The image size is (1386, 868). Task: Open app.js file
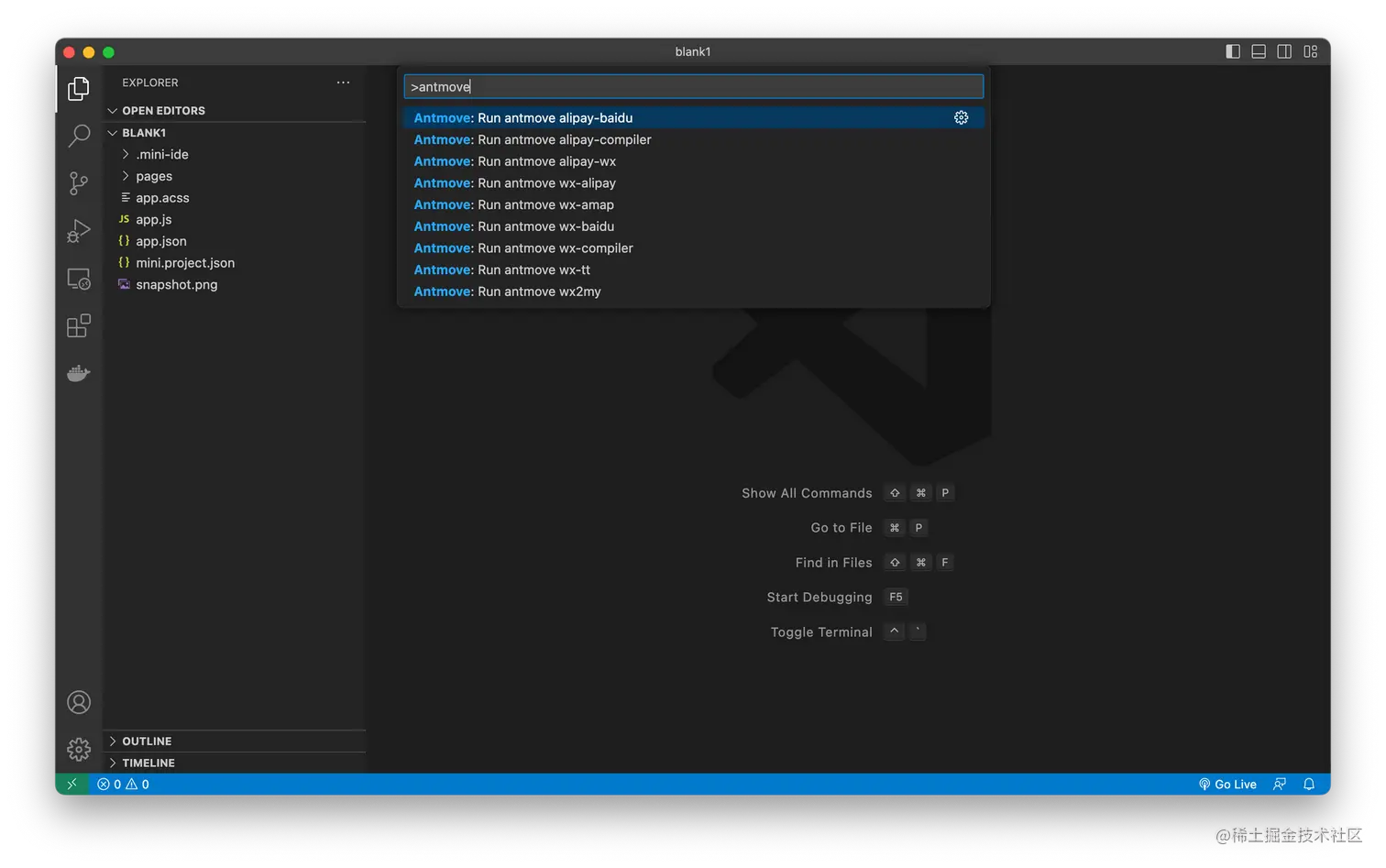(235, 219)
